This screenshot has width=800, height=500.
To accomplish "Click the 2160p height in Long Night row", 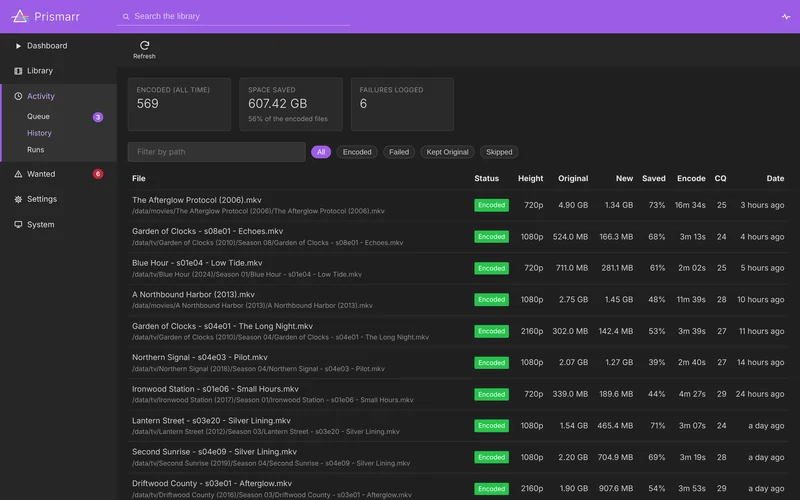I will tap(532, 331).
